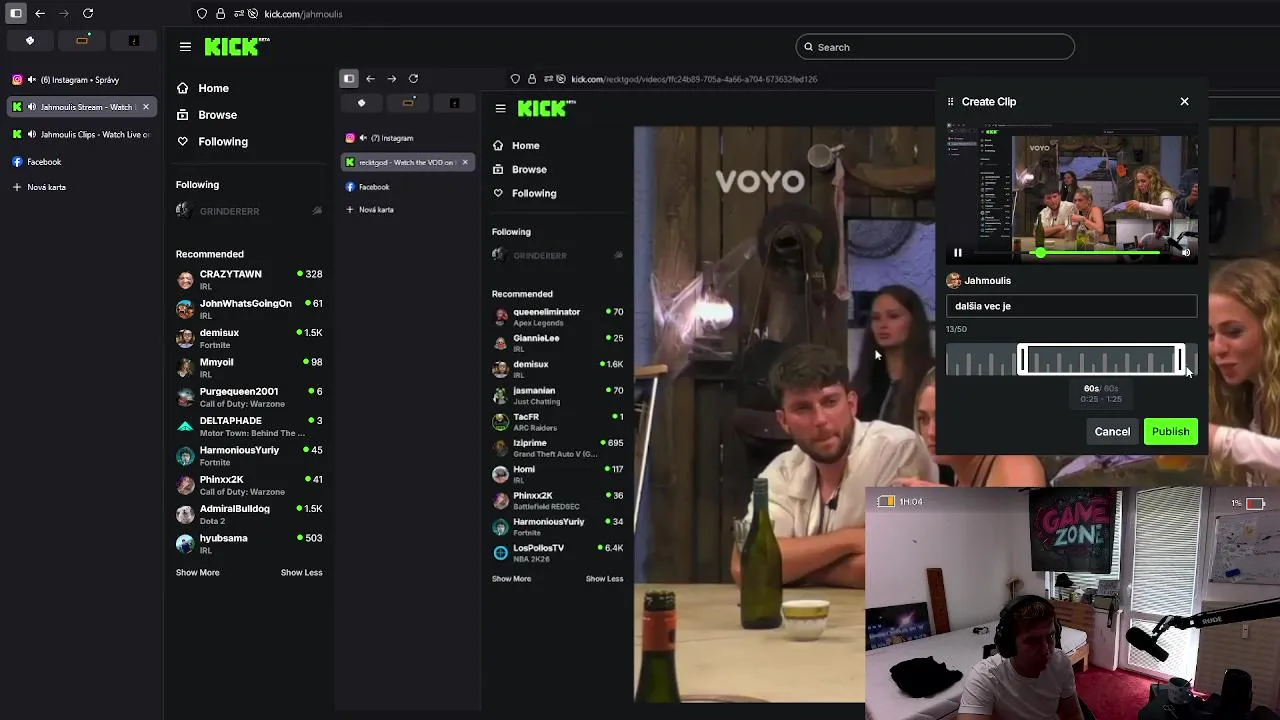
Task: Click third pinned dark tab icon in outer browser
Action: pos(134,41)
